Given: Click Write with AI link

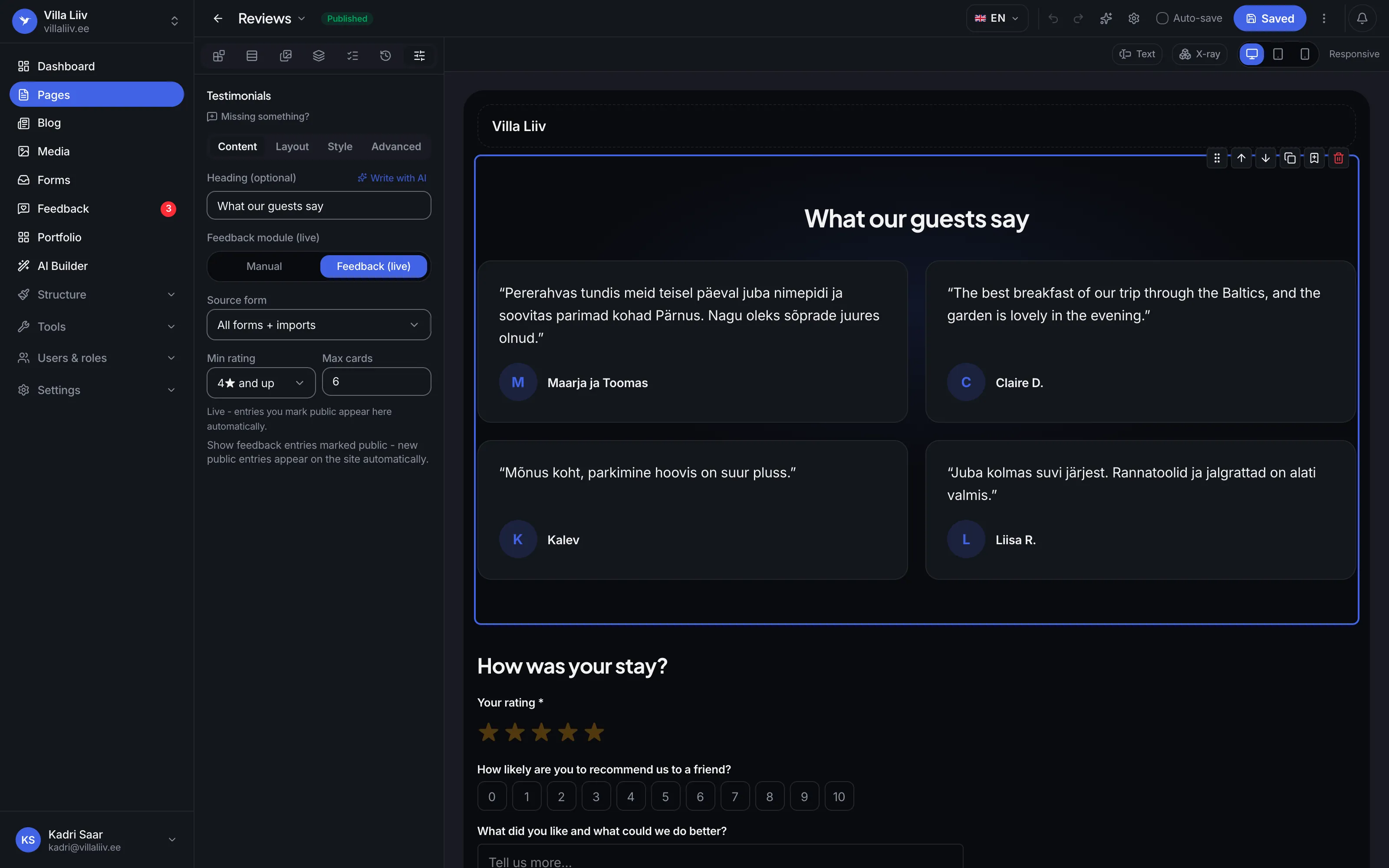Looking at the screenshot, I should (x=392, y=178).
